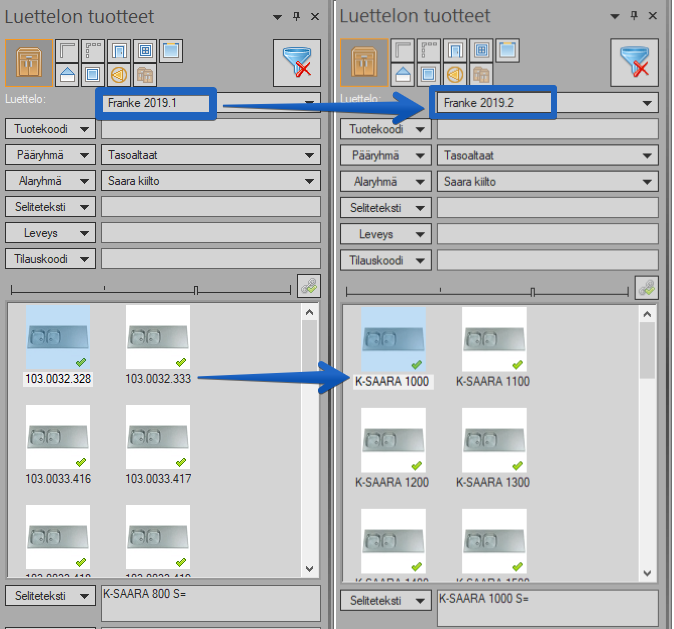Open panel options arrow in Franke 2019.1 panel
674x629 pixels.
pos(277,17)
